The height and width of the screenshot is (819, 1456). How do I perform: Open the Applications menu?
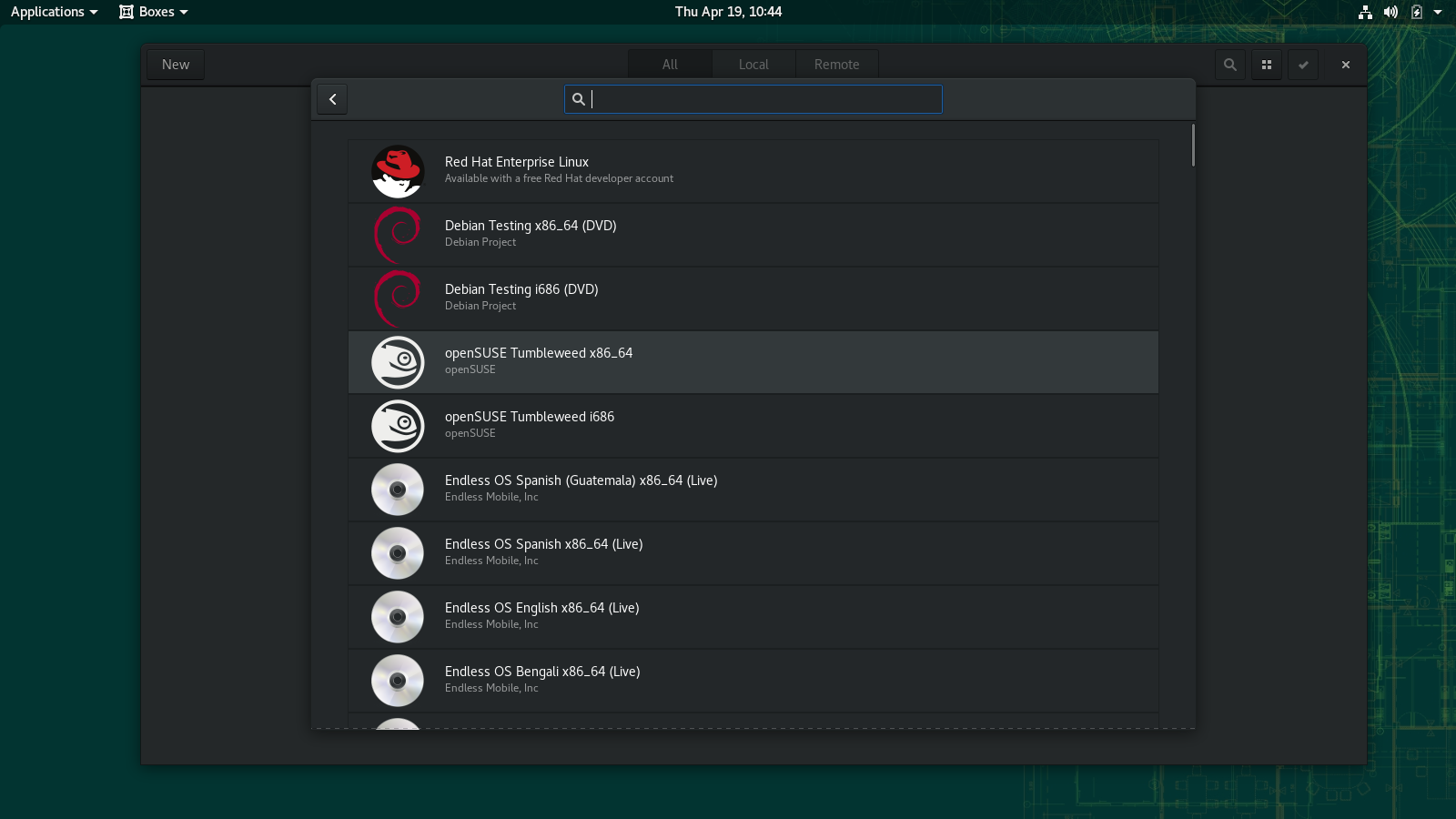click(x=54, y=12)
